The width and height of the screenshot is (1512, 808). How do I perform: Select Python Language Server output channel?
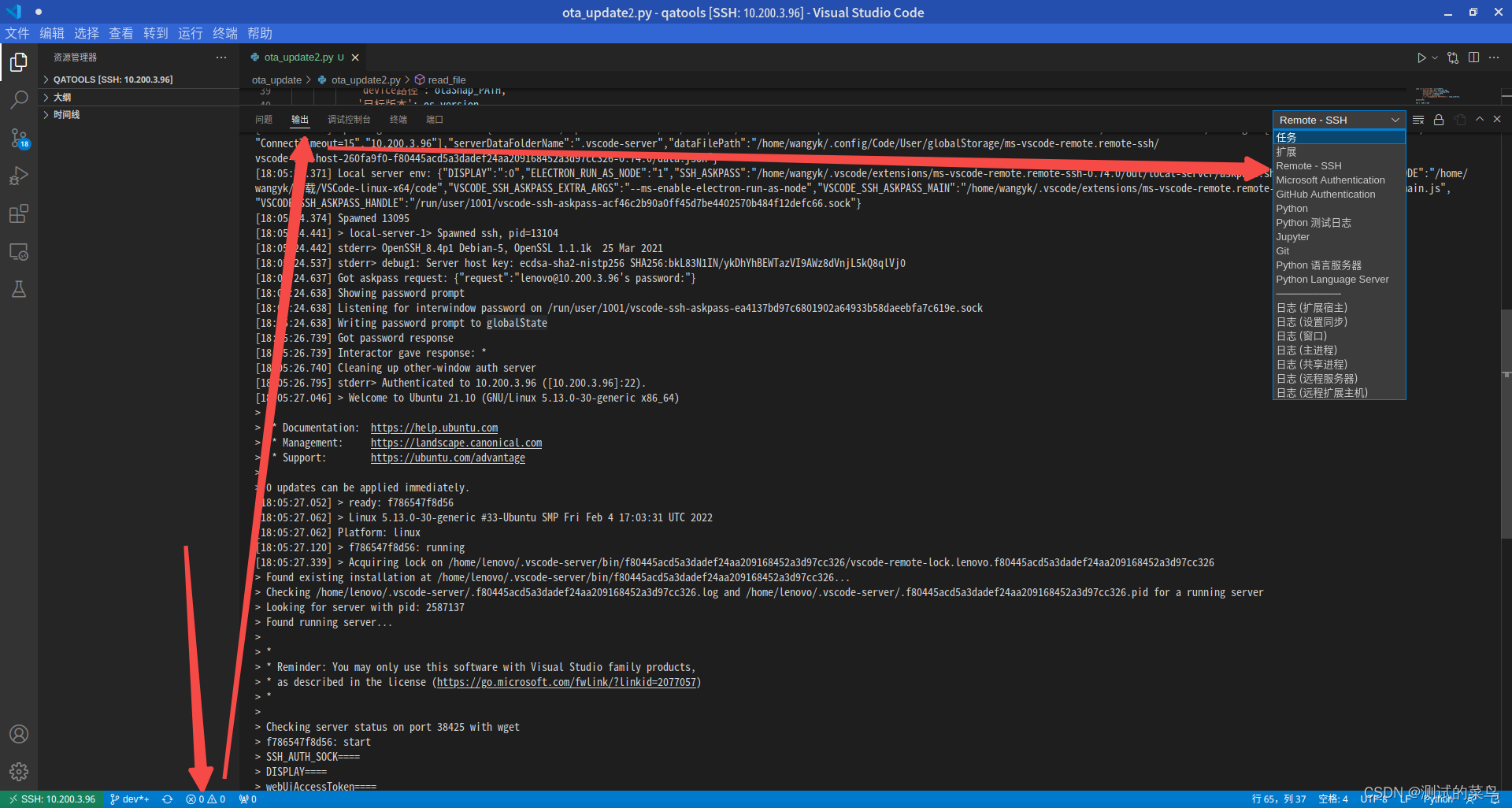click(1339, 279)
